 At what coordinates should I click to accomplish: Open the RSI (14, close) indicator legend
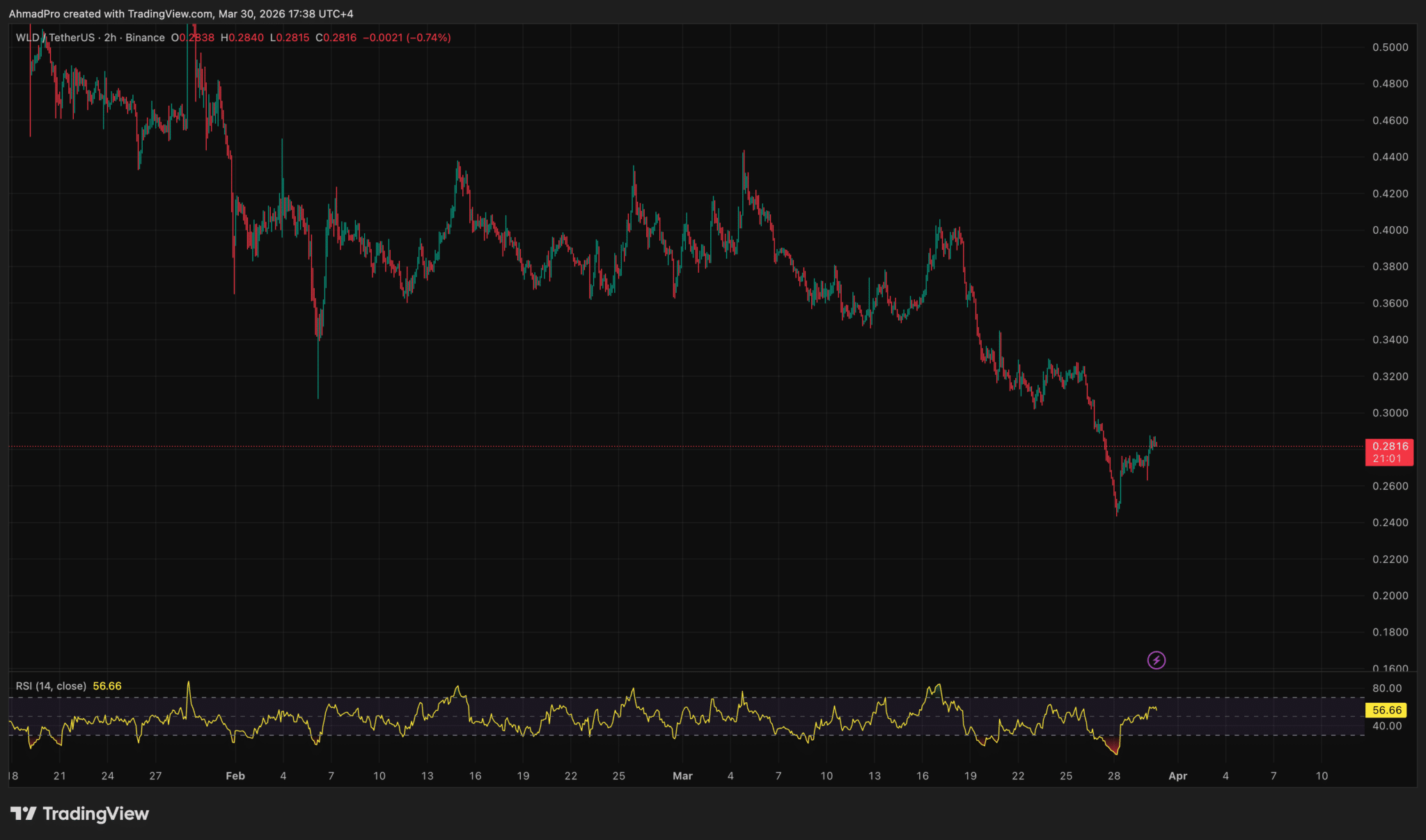[x=51, y=686]
